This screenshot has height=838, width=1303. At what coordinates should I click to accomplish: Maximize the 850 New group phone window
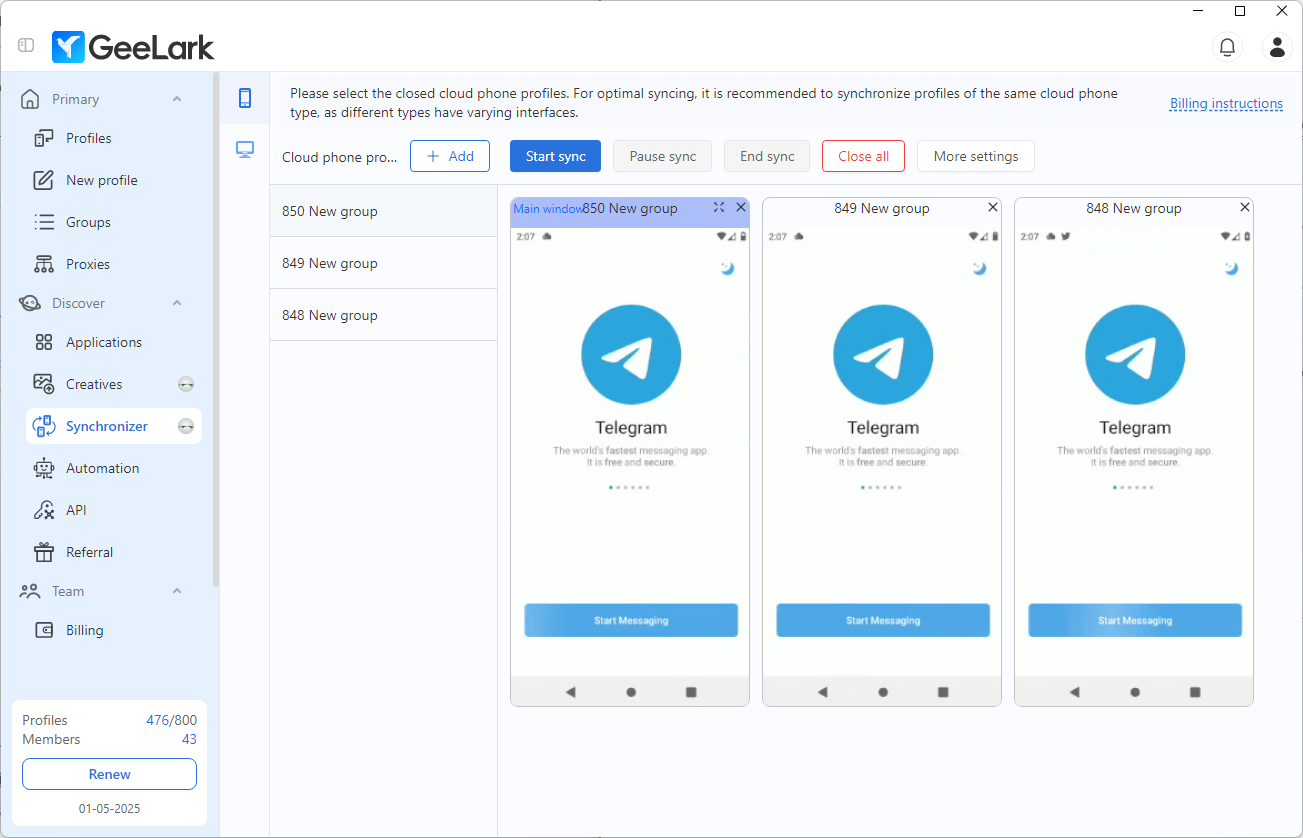tap(719, 207)
